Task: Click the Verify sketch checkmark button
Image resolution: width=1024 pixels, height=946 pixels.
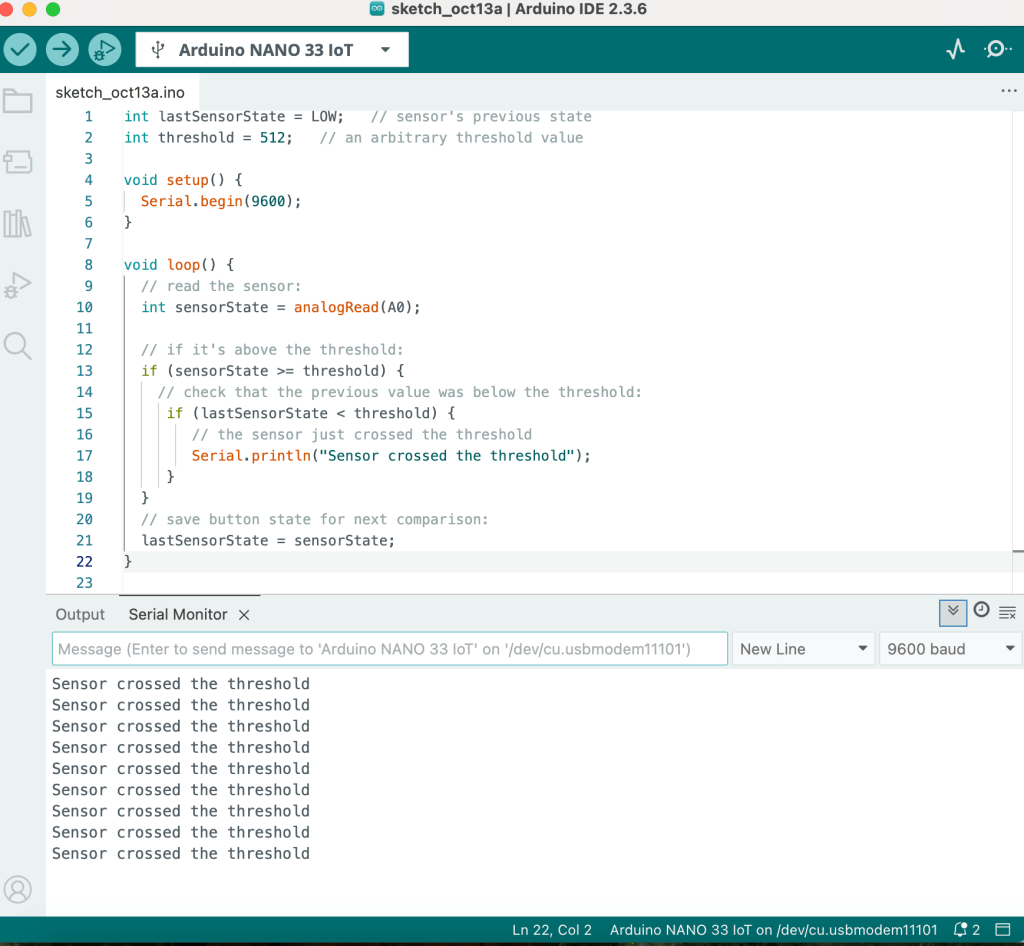Action: [20, 49]
